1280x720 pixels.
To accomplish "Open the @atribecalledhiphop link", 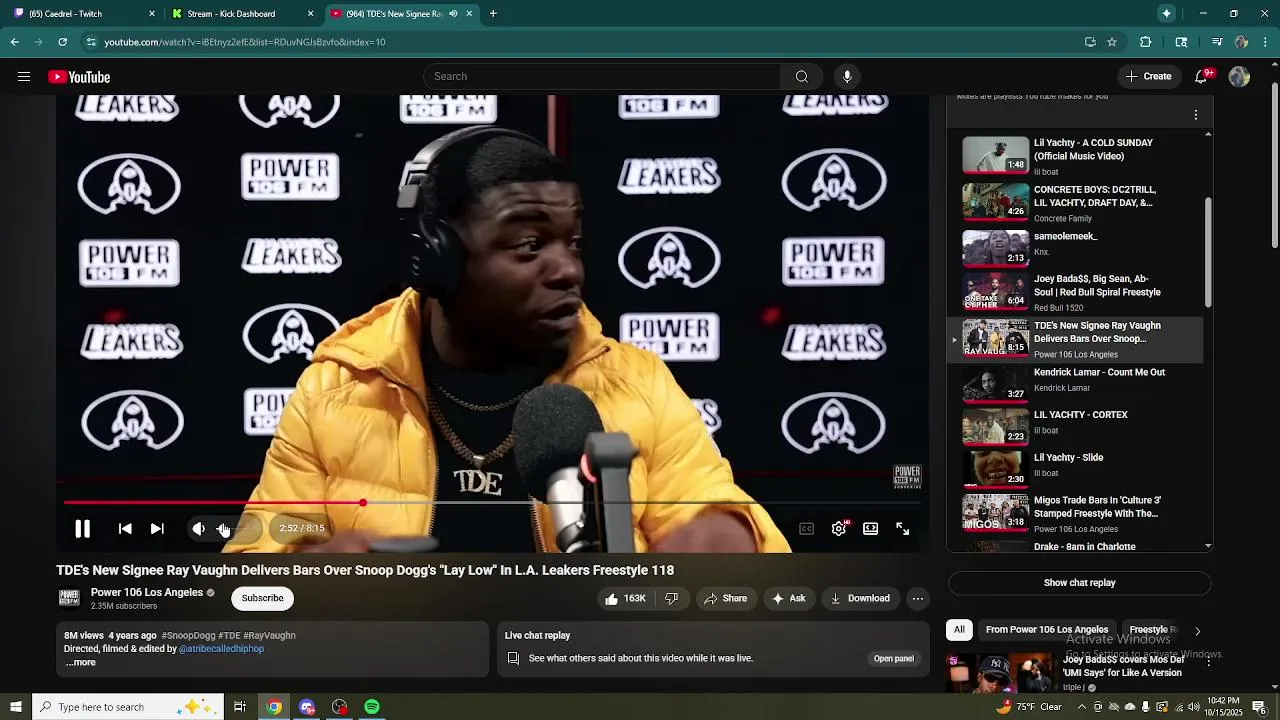I will [221, 649].
